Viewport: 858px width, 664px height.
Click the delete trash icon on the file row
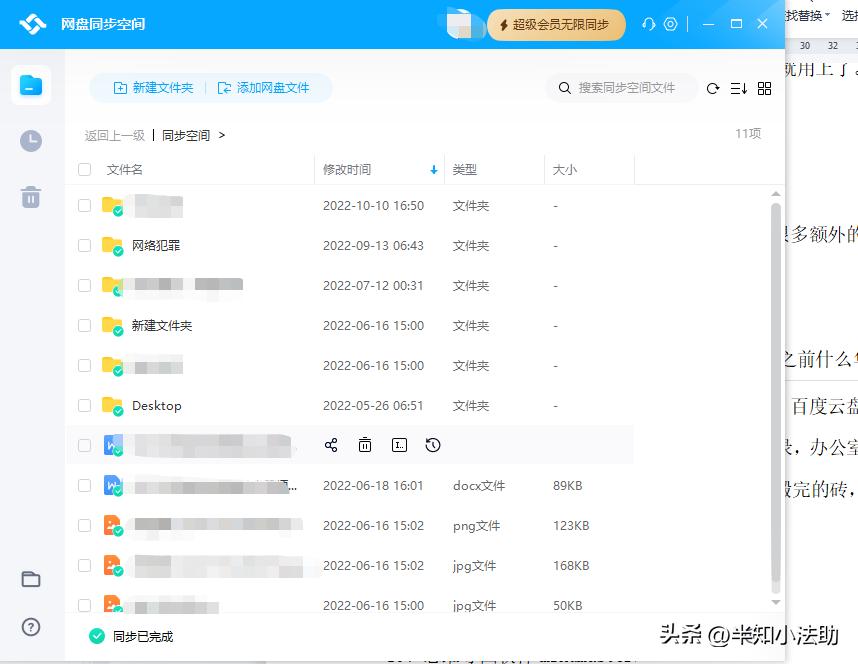pos(365,445)
